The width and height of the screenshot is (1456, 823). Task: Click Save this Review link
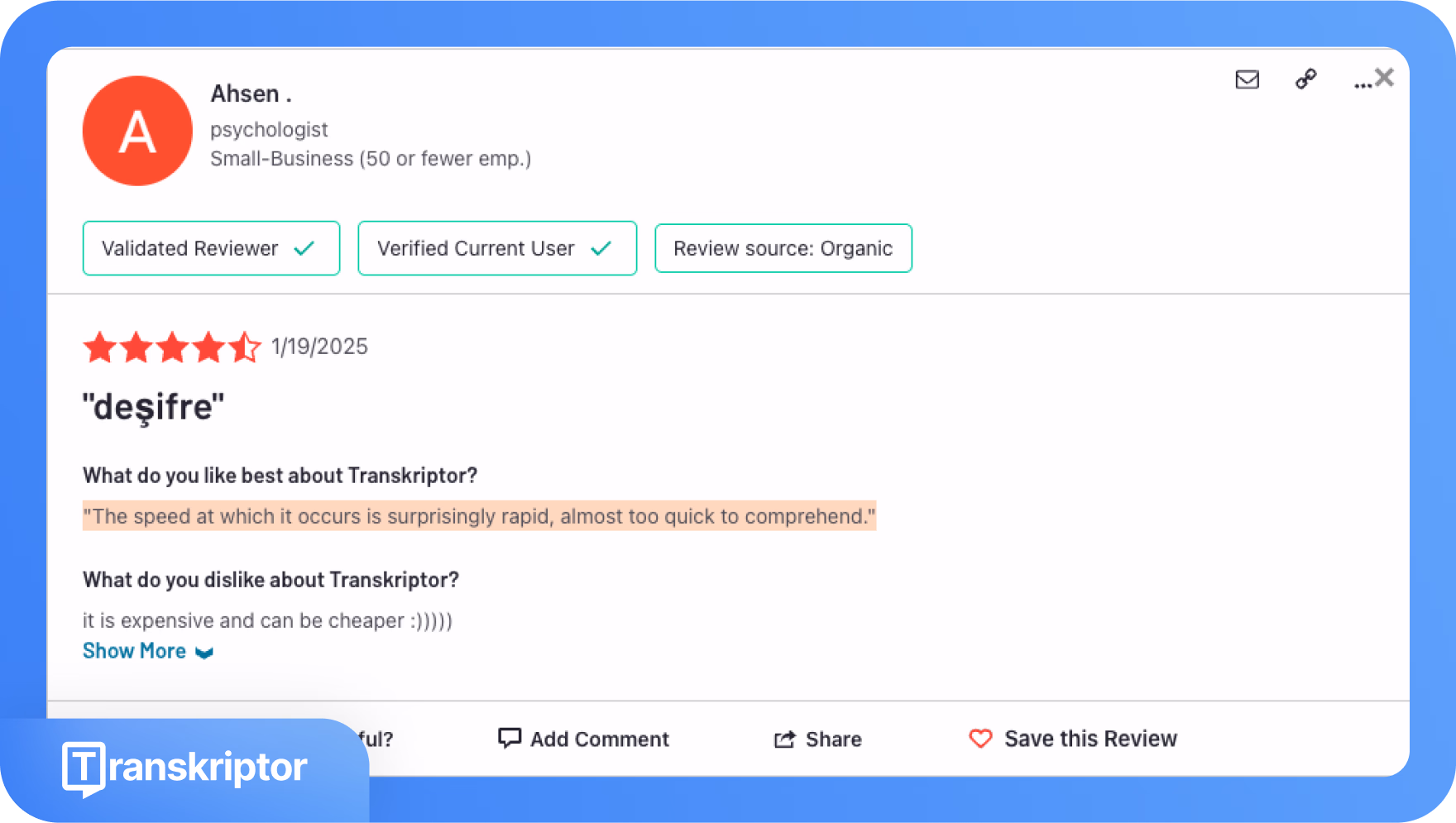pos(1090,739)
